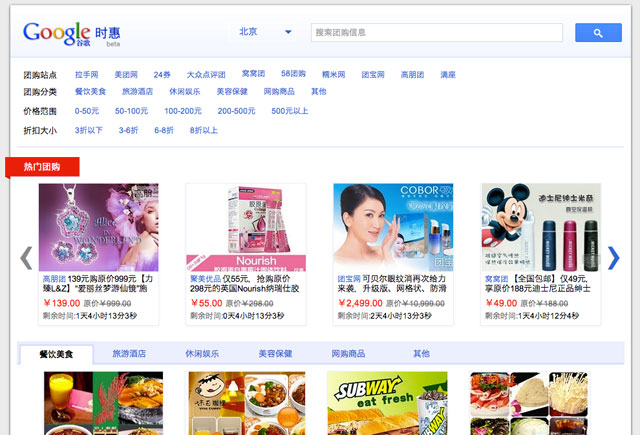The height and width of the screenshot is (435, 640).
Task: Select price range 500元以上
Action: pyautogui.click(x=290, y=111)
